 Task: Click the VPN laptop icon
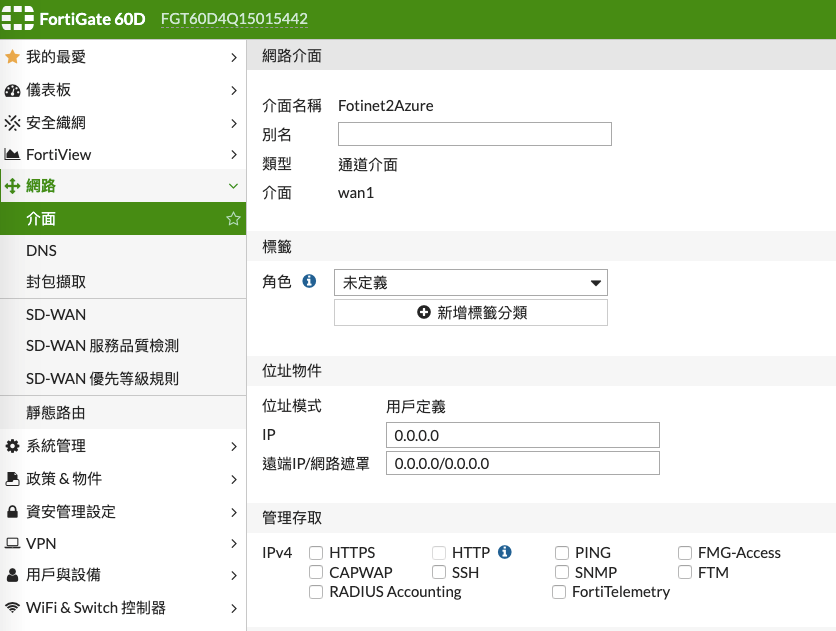click(x=12, y=543)
